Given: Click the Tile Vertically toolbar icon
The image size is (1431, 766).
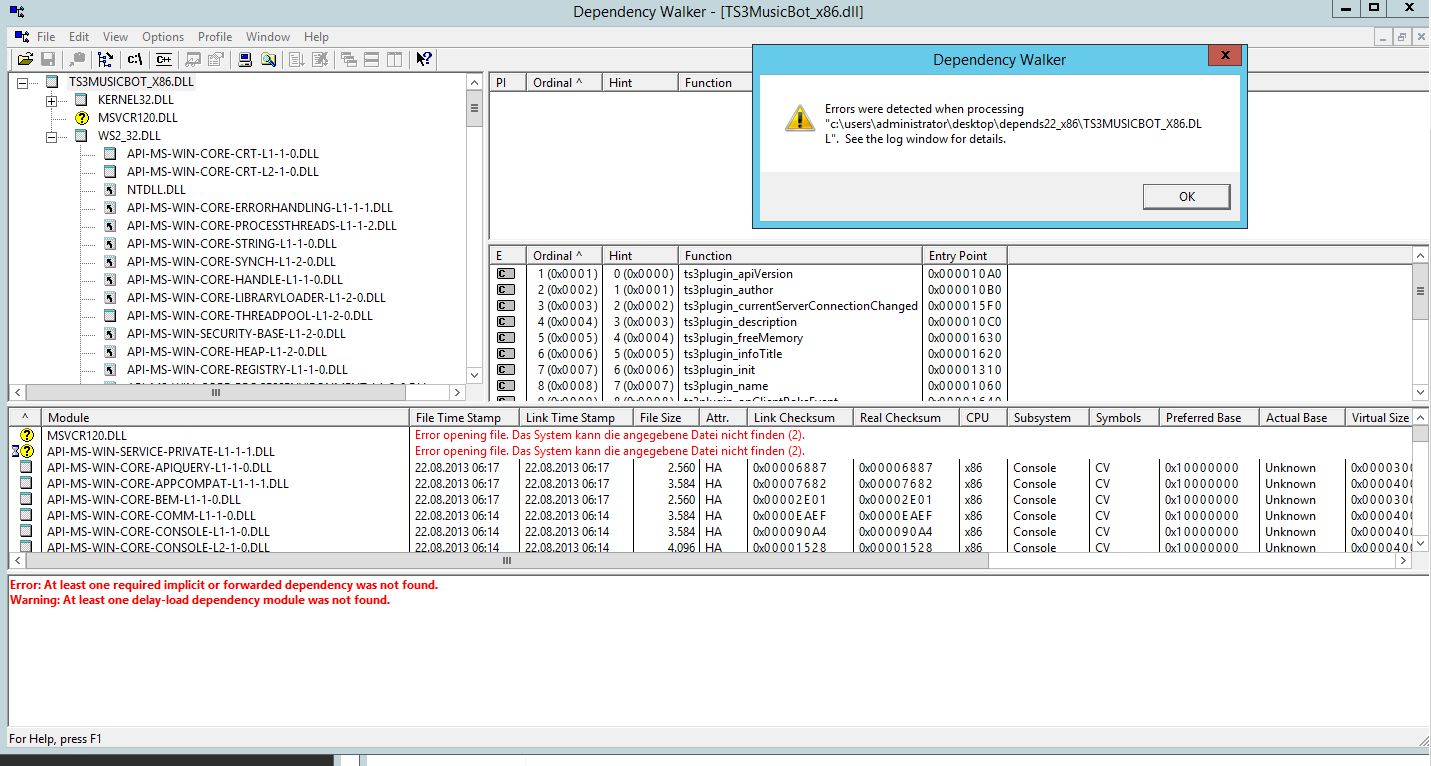Looking at the screenshot, I should click(394, 59).
